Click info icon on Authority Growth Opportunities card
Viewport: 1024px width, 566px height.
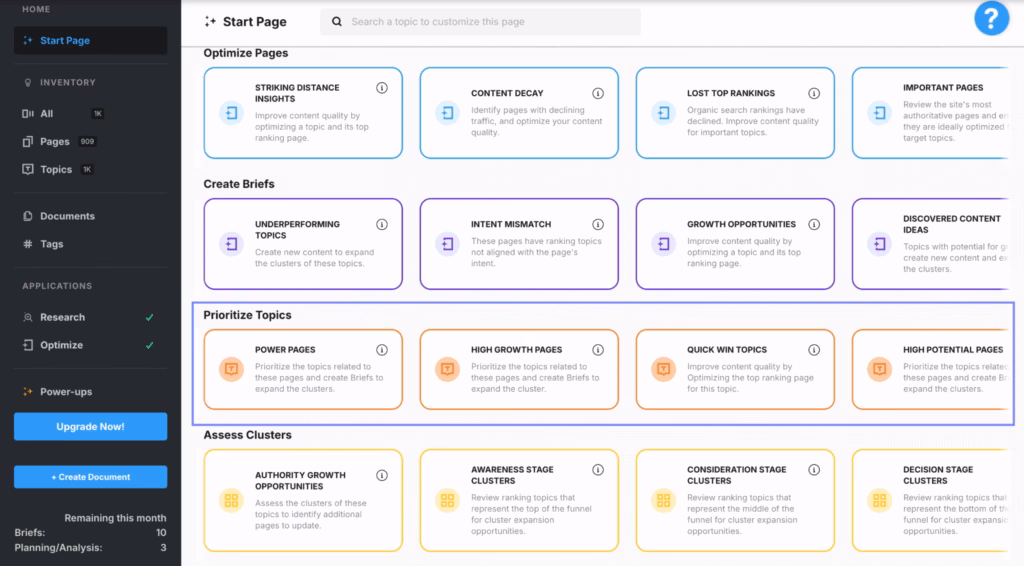382,476
